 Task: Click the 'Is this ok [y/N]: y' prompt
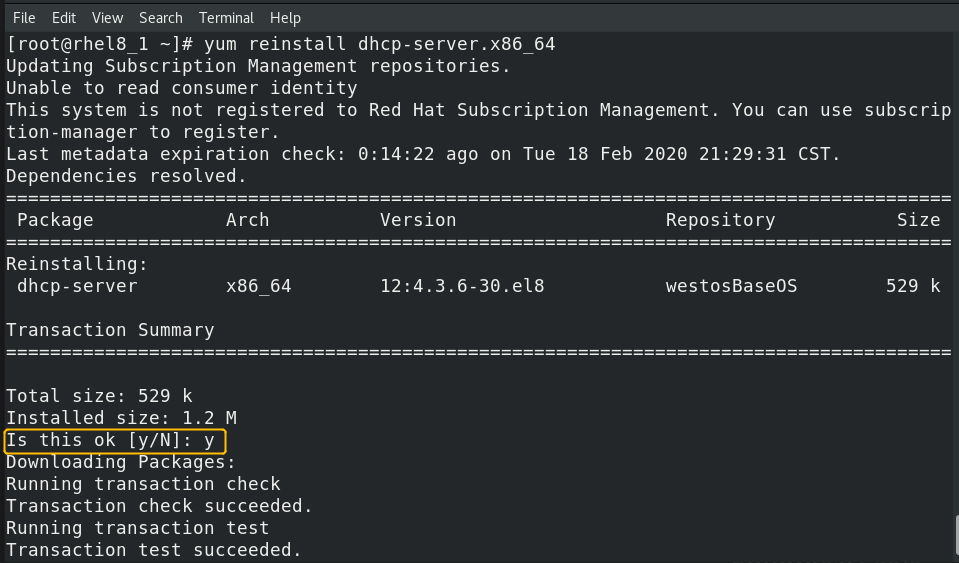115,441
